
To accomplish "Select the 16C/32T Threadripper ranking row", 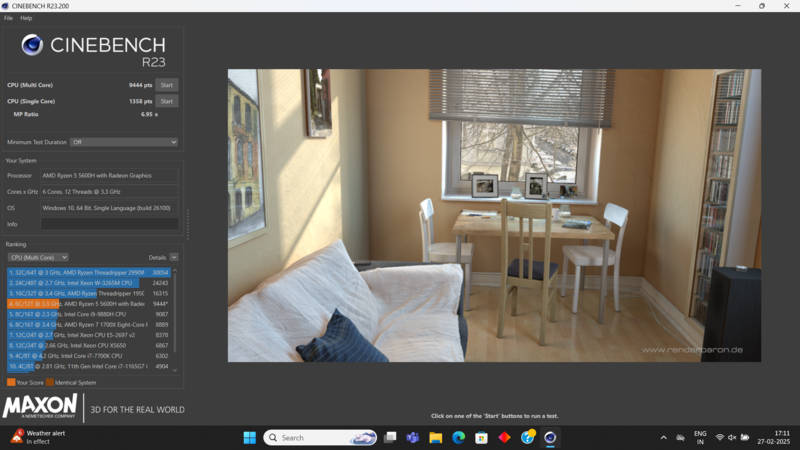I will click(88, 293).
